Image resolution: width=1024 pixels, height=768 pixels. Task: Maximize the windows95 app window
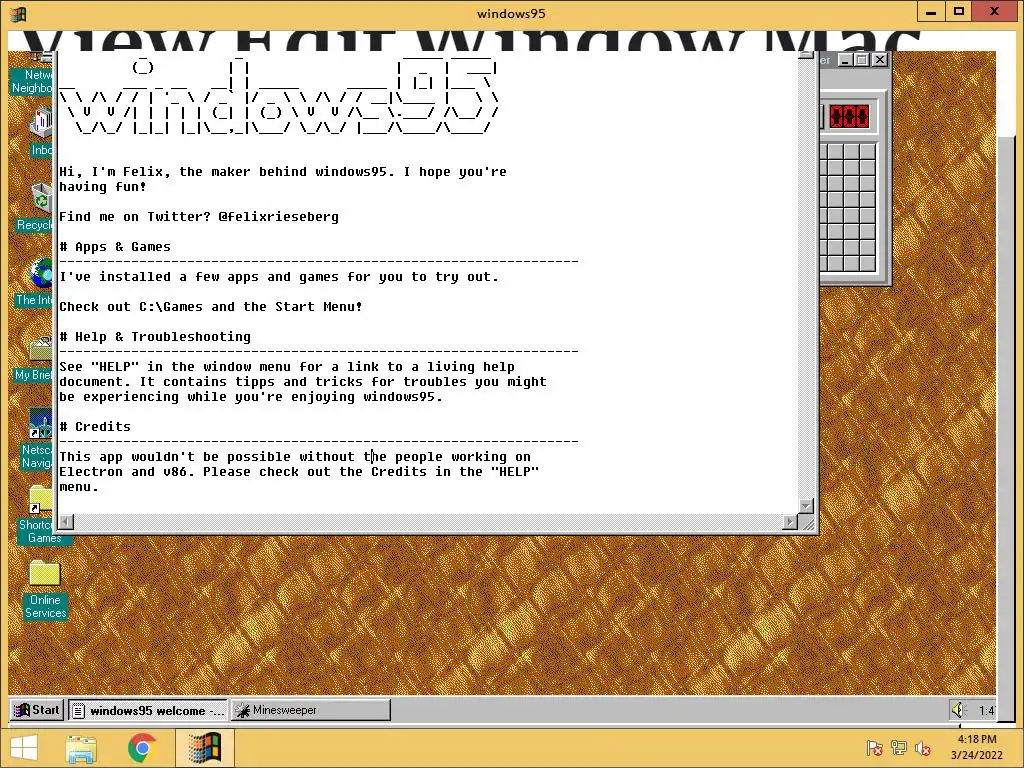tap(959, 11)
